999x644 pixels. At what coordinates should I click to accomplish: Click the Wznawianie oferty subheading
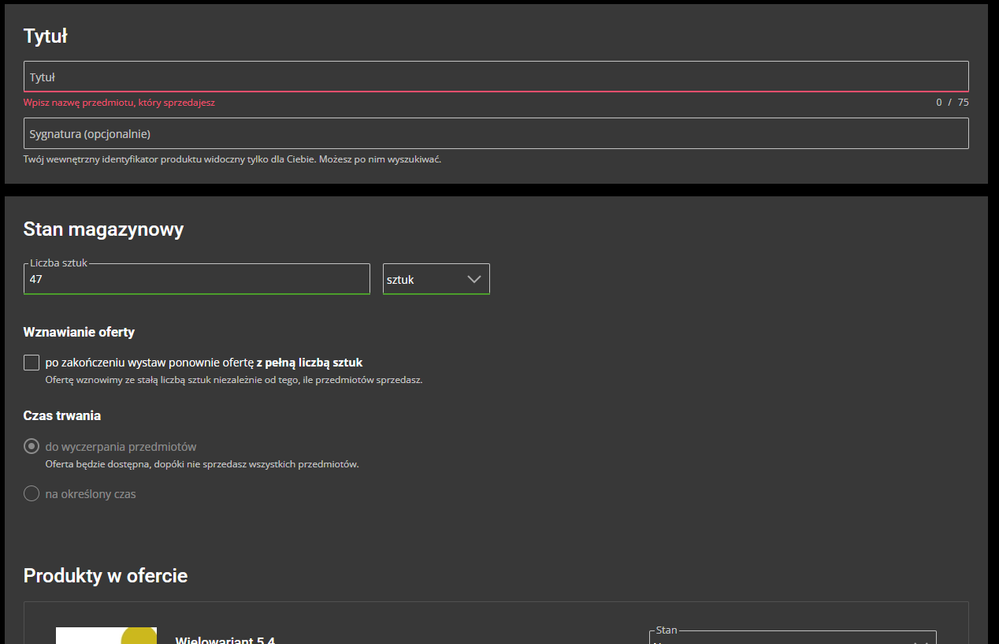[79, 332]
